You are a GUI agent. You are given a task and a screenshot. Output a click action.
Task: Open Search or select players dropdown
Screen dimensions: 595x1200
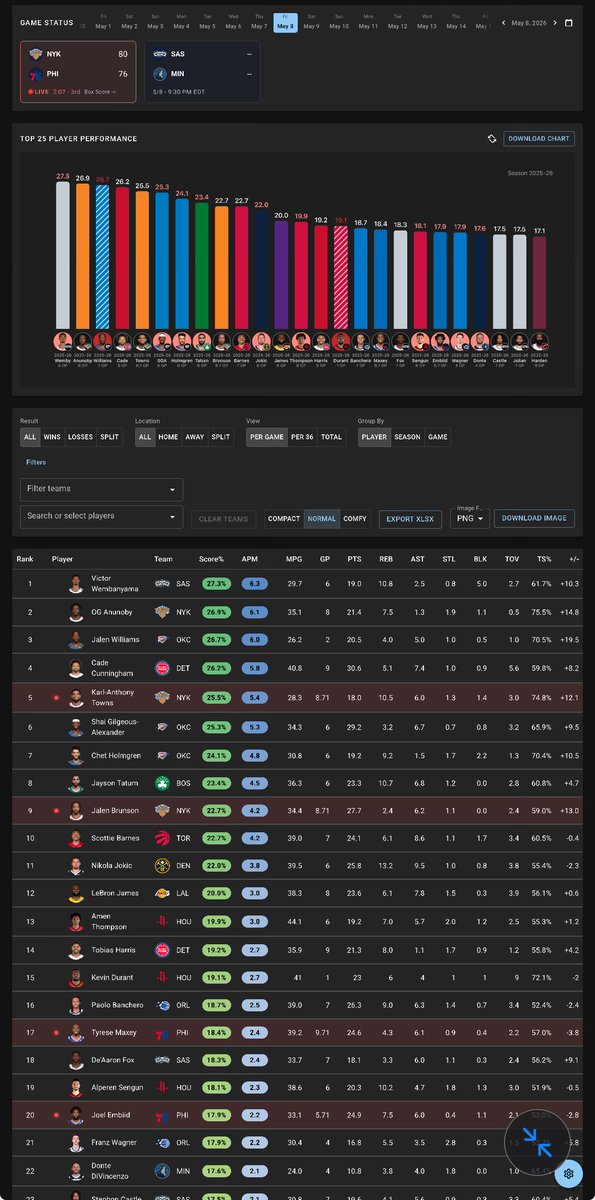pyautogui.click(x=101, y=516)
